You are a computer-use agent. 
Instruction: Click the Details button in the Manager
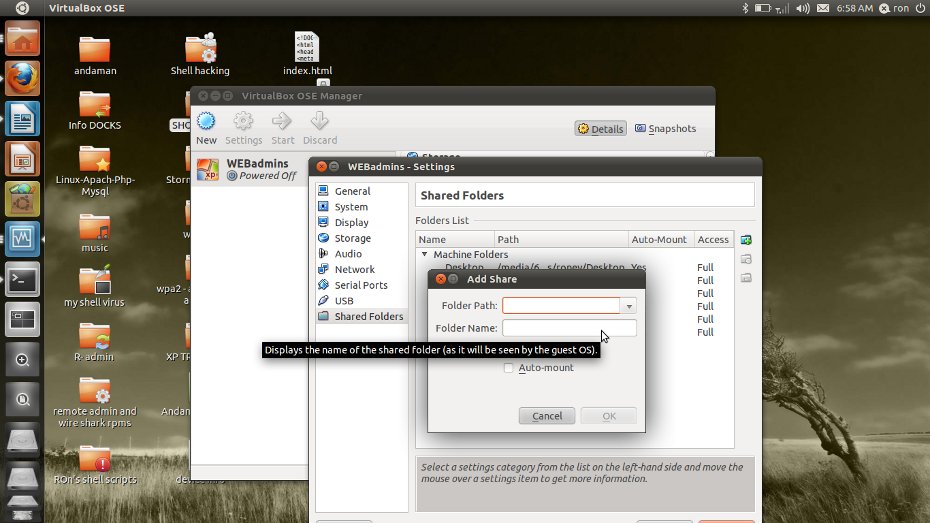click(600, 129)
